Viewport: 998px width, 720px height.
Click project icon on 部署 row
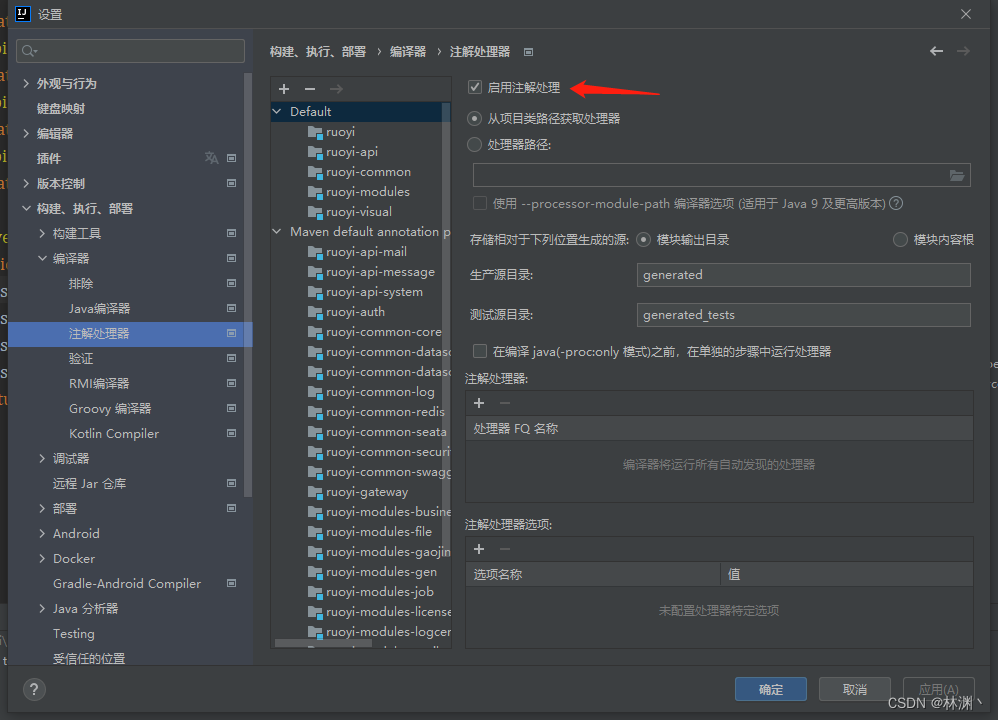click(x=232, y=508)
